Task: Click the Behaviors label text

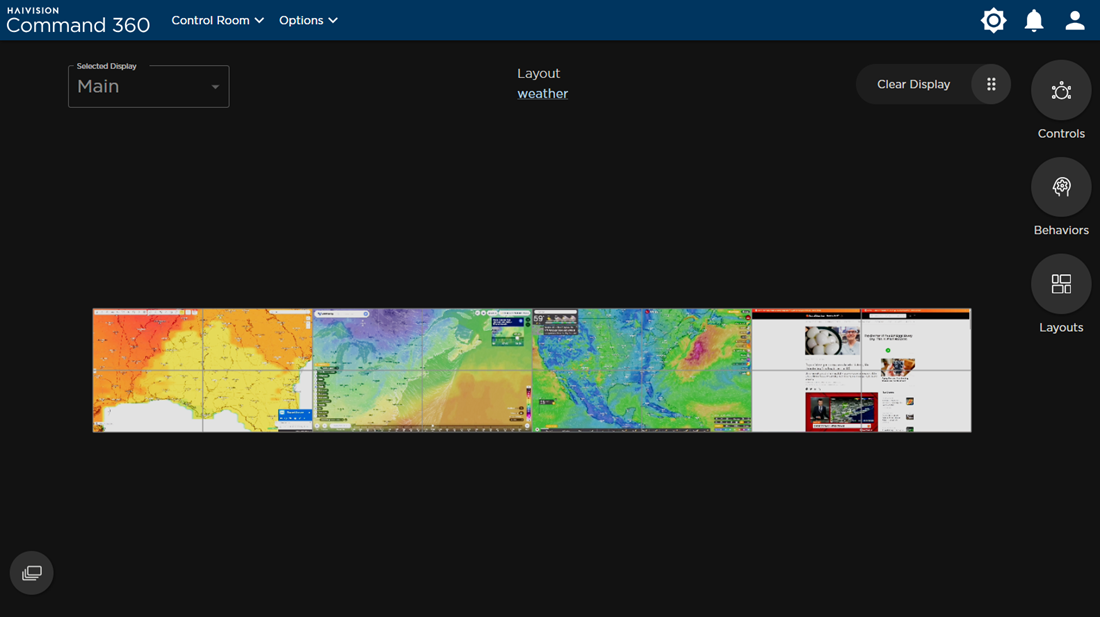Action: pyautogui.click(x=1061, y=230)
